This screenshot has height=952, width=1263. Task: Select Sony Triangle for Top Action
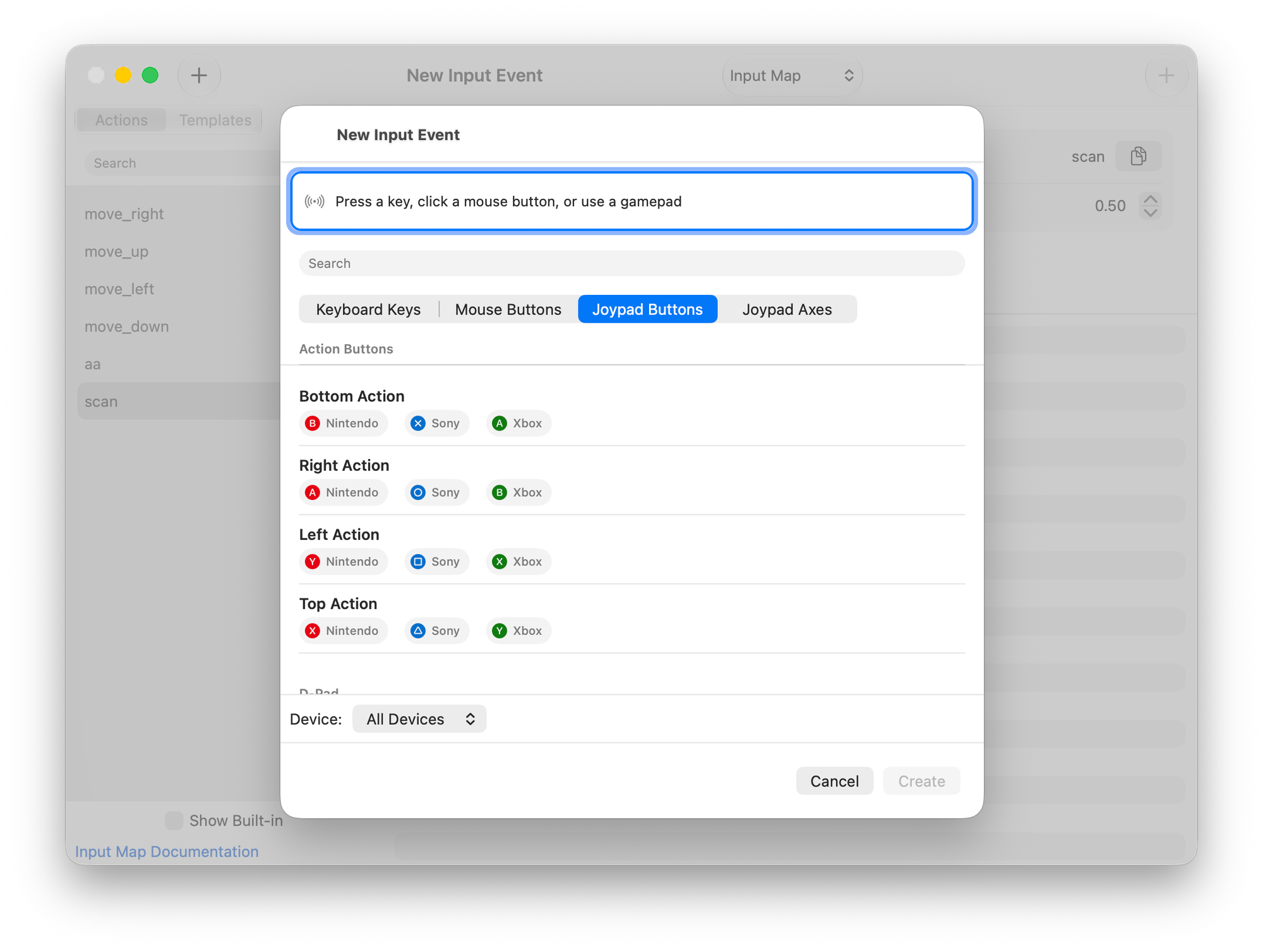(436, 631)
